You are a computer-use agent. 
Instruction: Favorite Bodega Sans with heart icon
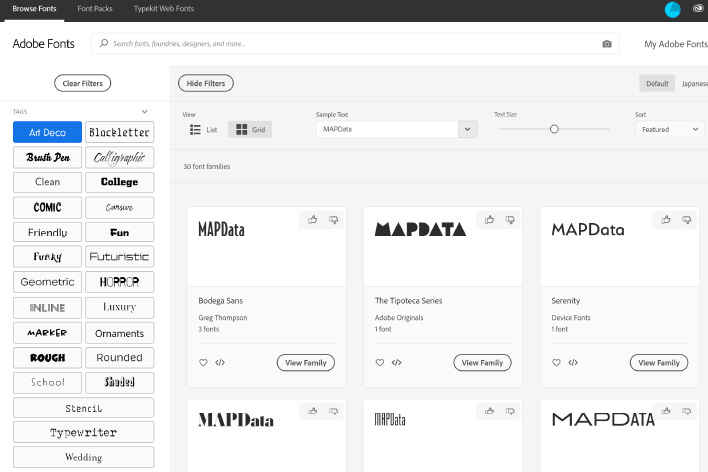203,362
